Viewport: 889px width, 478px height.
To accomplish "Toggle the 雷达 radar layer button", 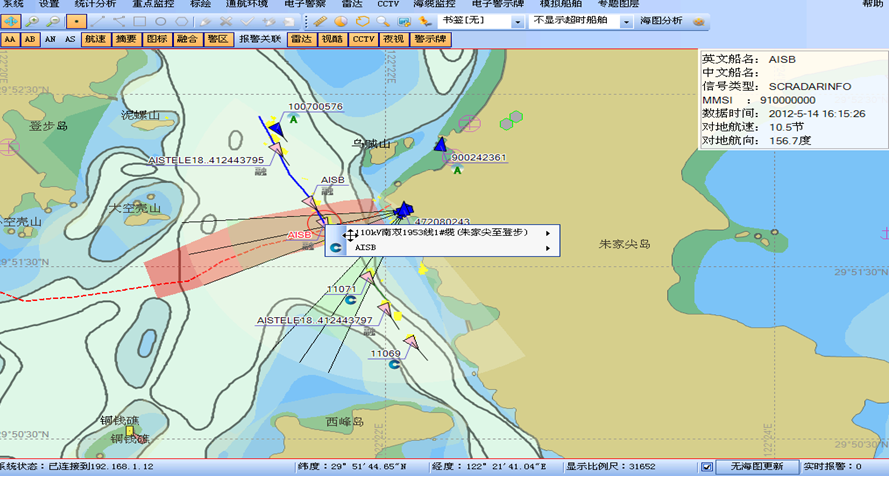I will [x=300, y=39].
